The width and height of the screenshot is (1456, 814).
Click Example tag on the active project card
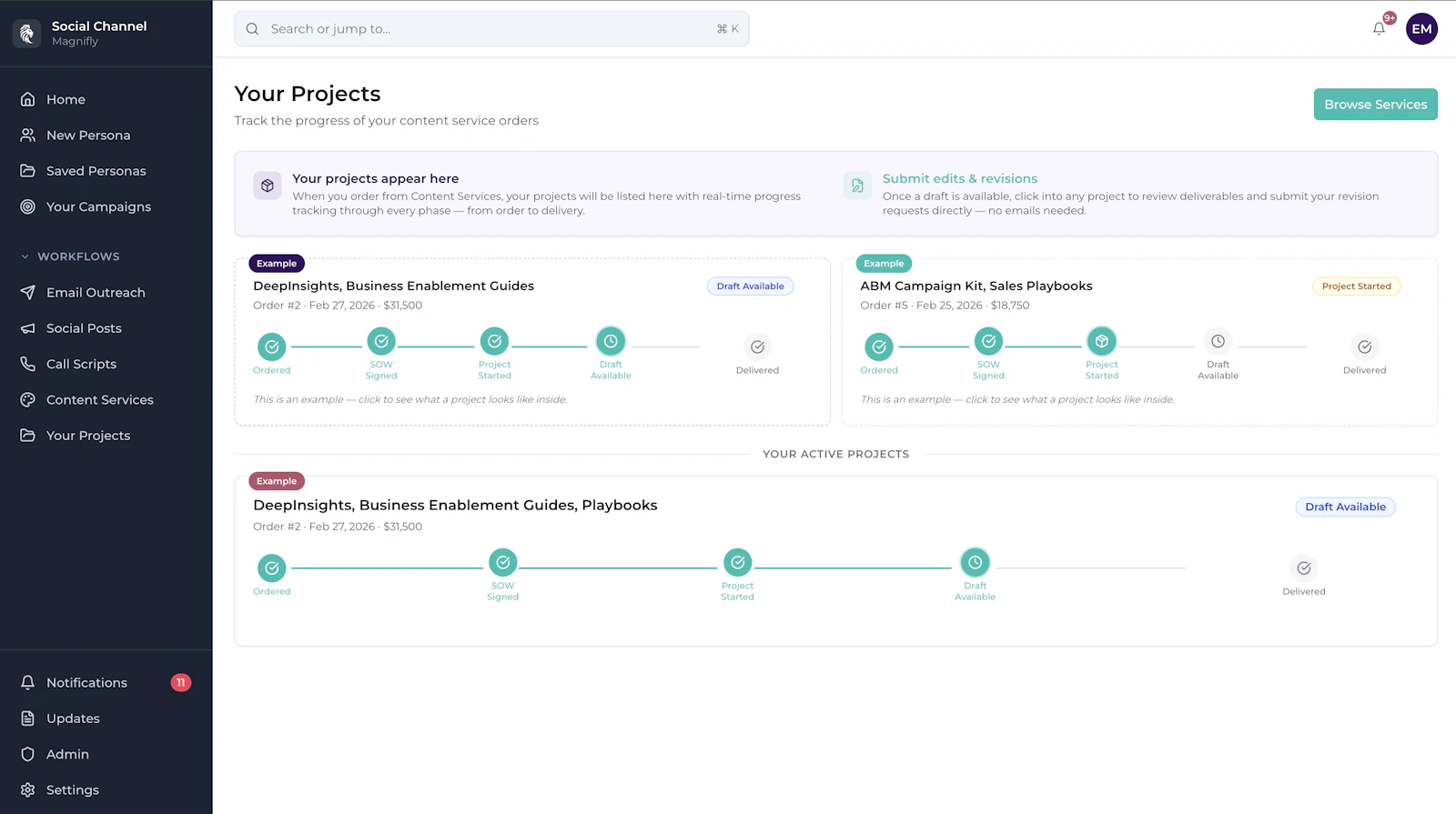click(x=277, y=481)
